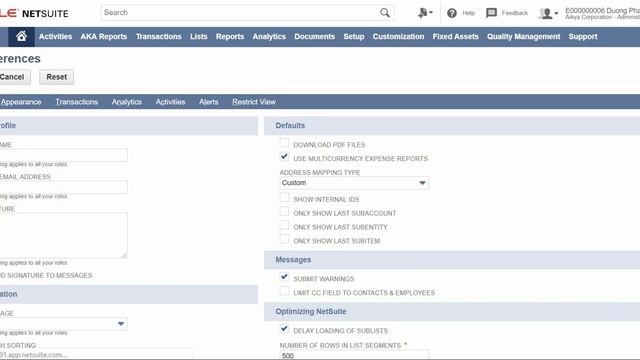Screen dimensions: 640x360
Task: Switch to the Activities preferences subtab
Action: (x=170, y=102)
